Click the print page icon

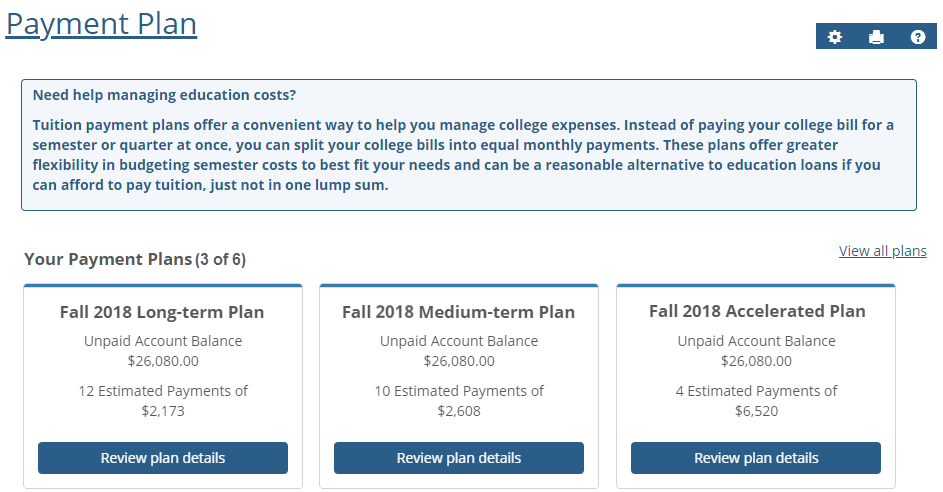(x=877, y=37)
